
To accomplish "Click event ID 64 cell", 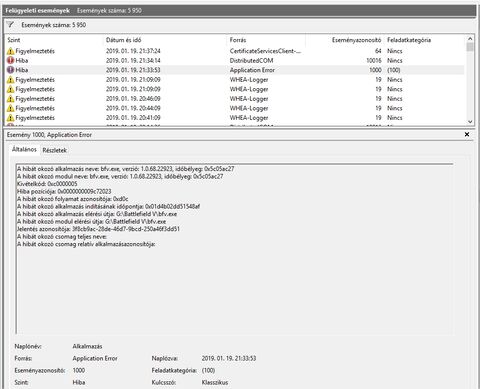I will point(378,51).
